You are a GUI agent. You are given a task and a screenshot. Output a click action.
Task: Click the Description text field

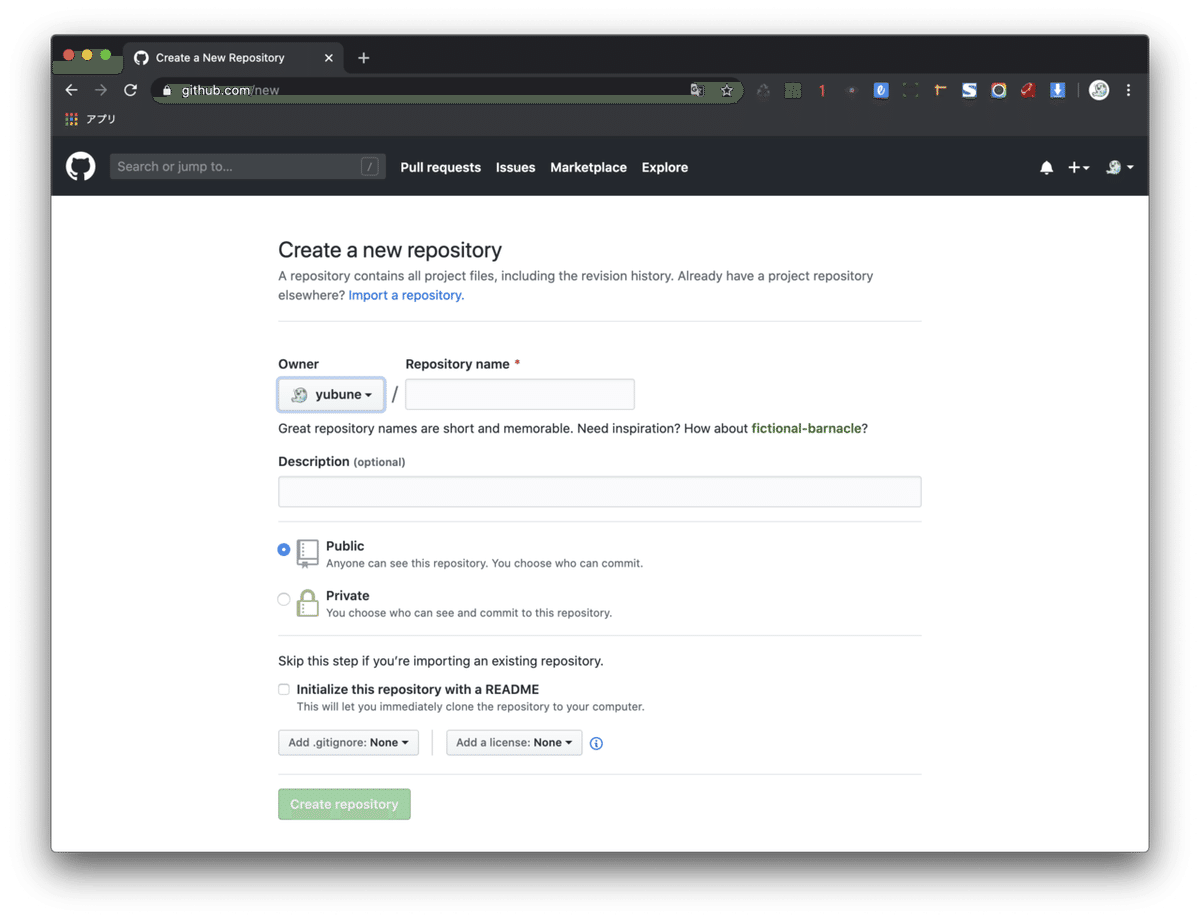pyautogui.click(x=600, y=492)
